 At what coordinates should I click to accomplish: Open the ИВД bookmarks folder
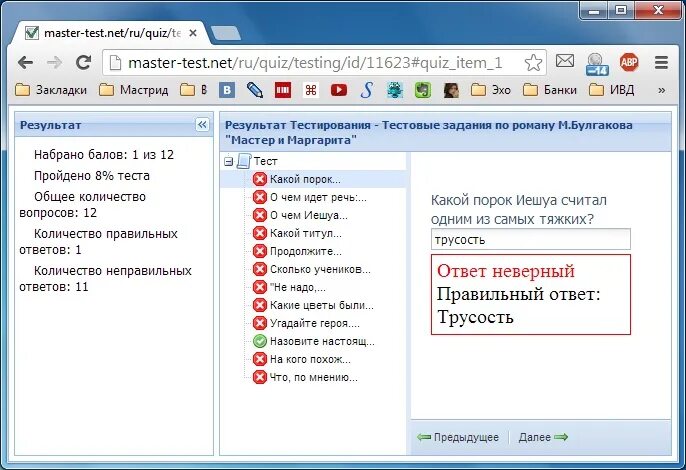point(612,90)
